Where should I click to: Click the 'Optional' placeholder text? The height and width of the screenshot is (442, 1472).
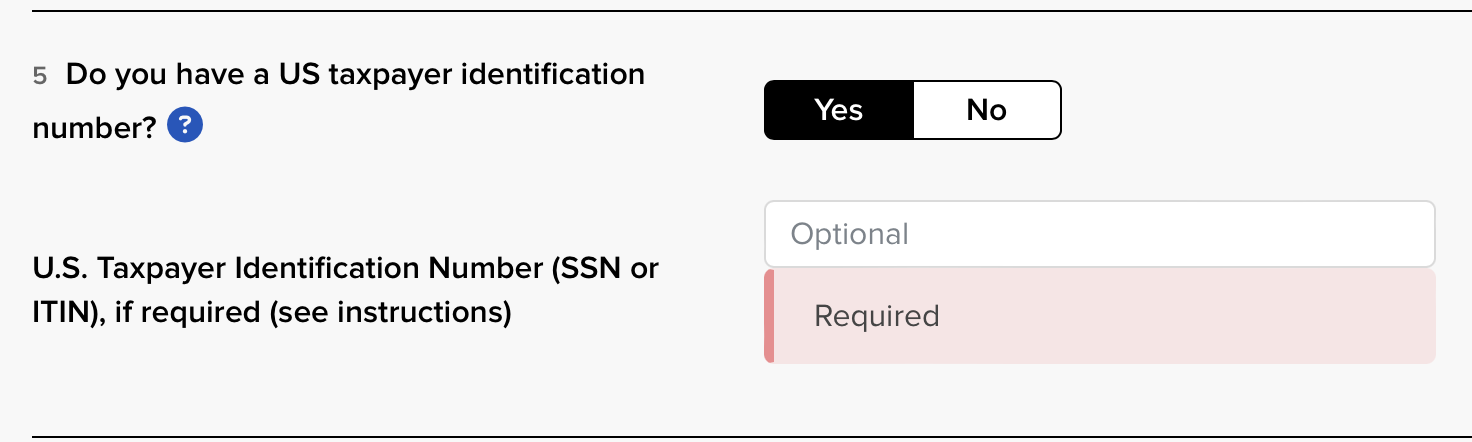pyautogui.click(x=850, y=234)
